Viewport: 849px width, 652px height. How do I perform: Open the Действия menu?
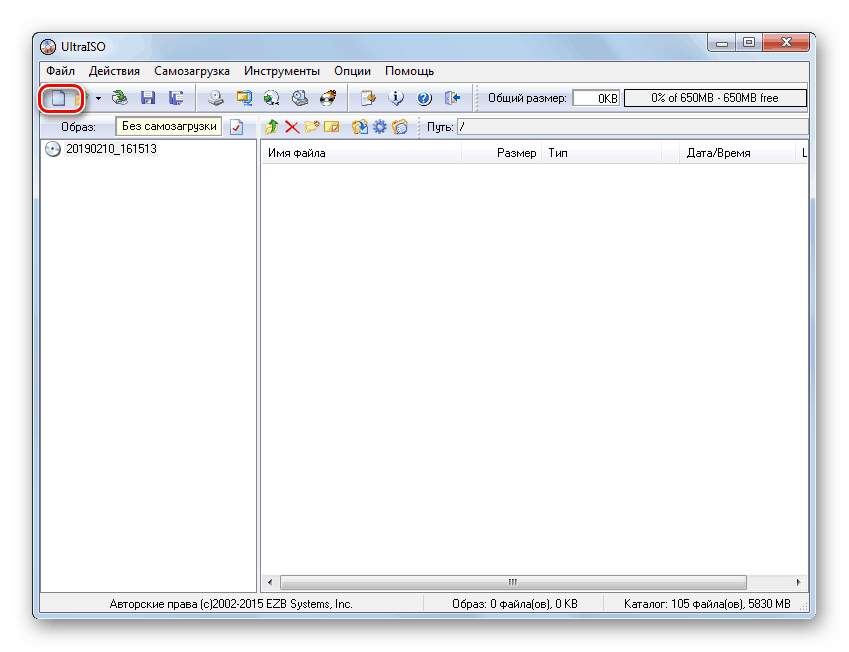coord(114,71)
